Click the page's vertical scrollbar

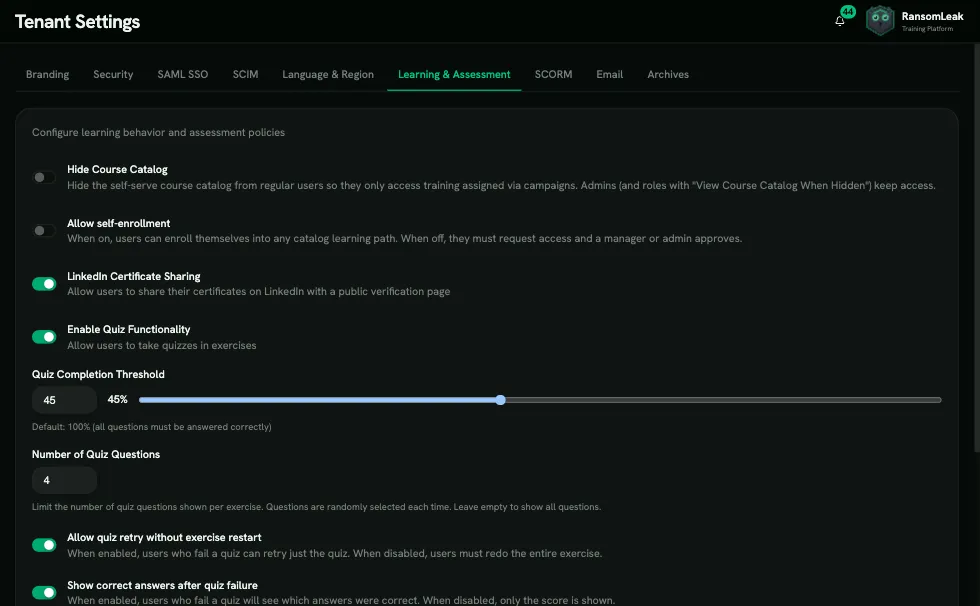(977, 248)
